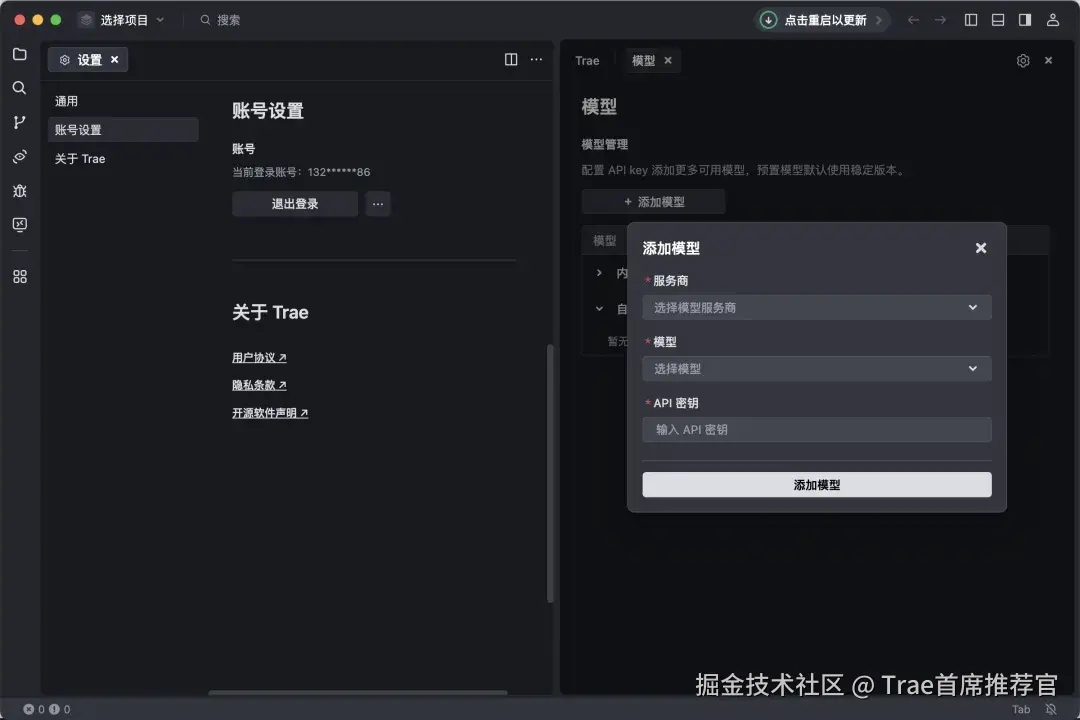Click the 搜索 search box in title bar
1080x720 pixels.
click(220, 20)
